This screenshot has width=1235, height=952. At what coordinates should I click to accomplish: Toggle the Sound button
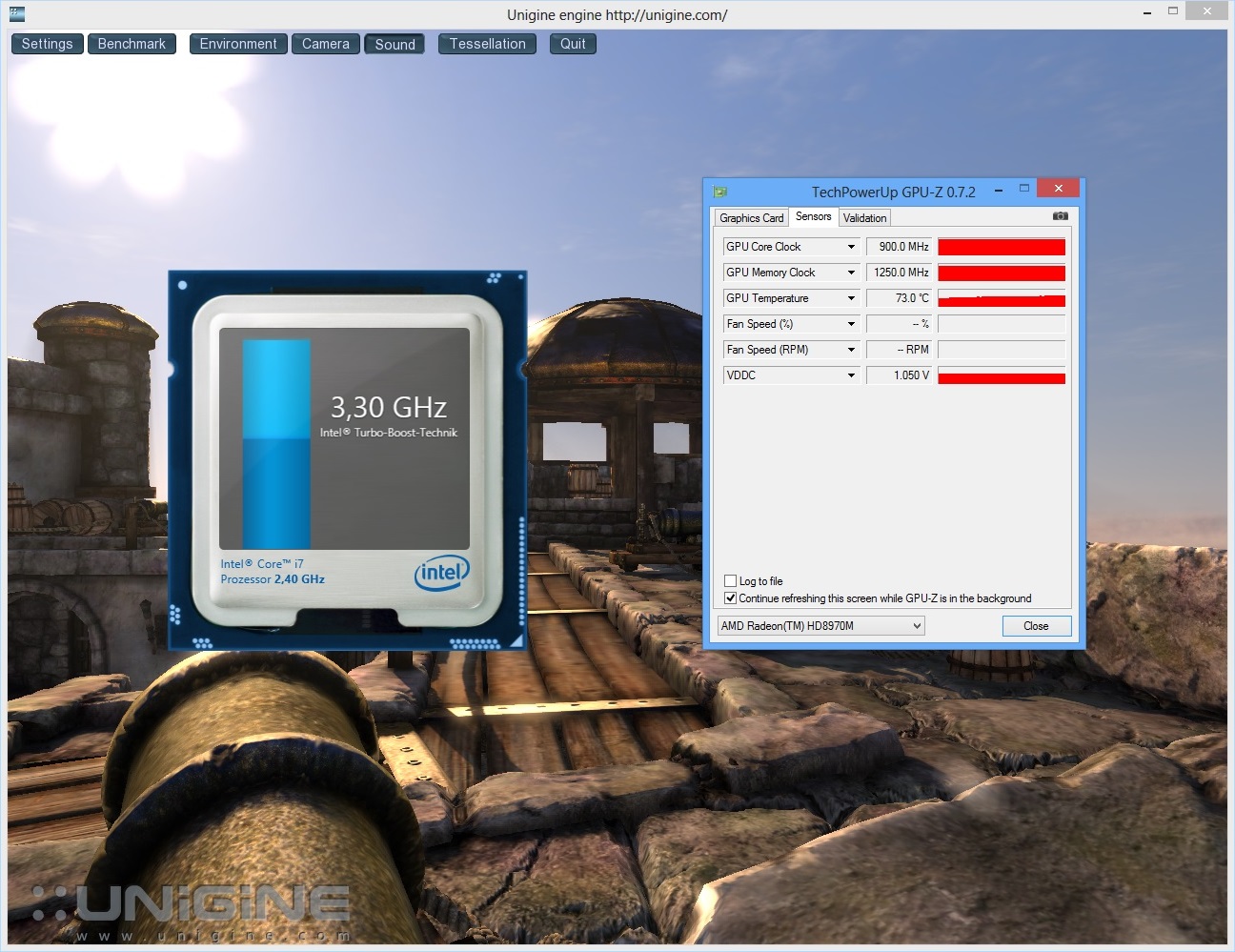pyautogui.click(x=395, y=44)
